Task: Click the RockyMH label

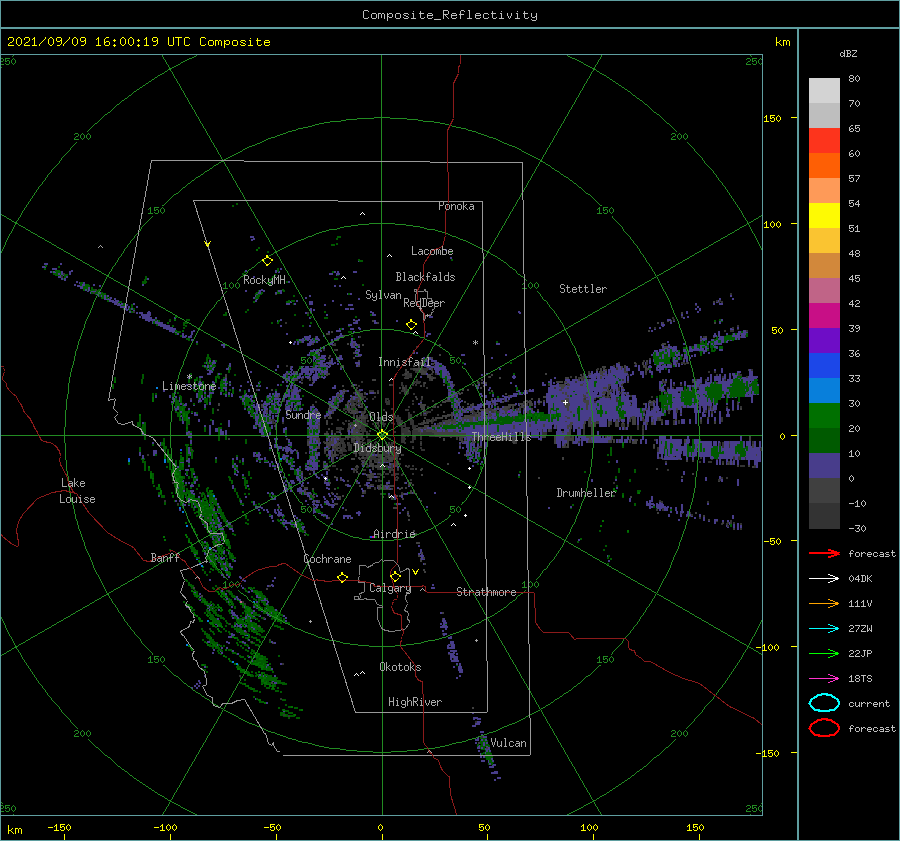Action: click(264, 280)
